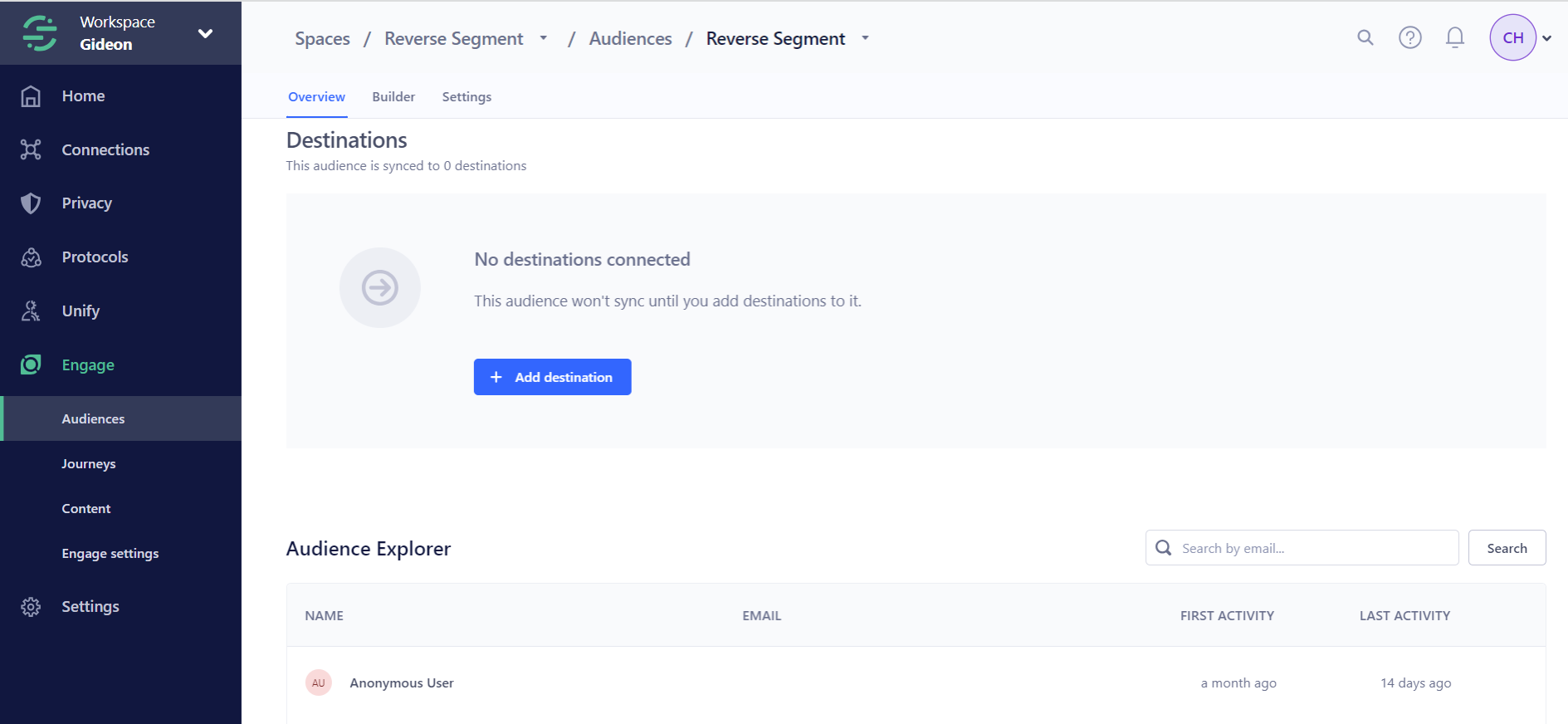This screenshot has width=1568, height=724.
Task: Open the Home section in the sidebar
Action: 83,95
